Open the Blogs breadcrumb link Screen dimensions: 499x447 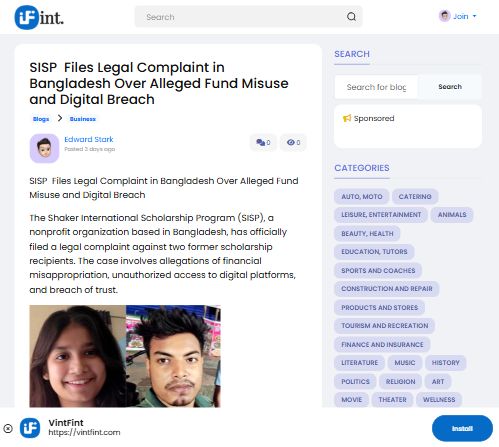[x=41, y=119]
